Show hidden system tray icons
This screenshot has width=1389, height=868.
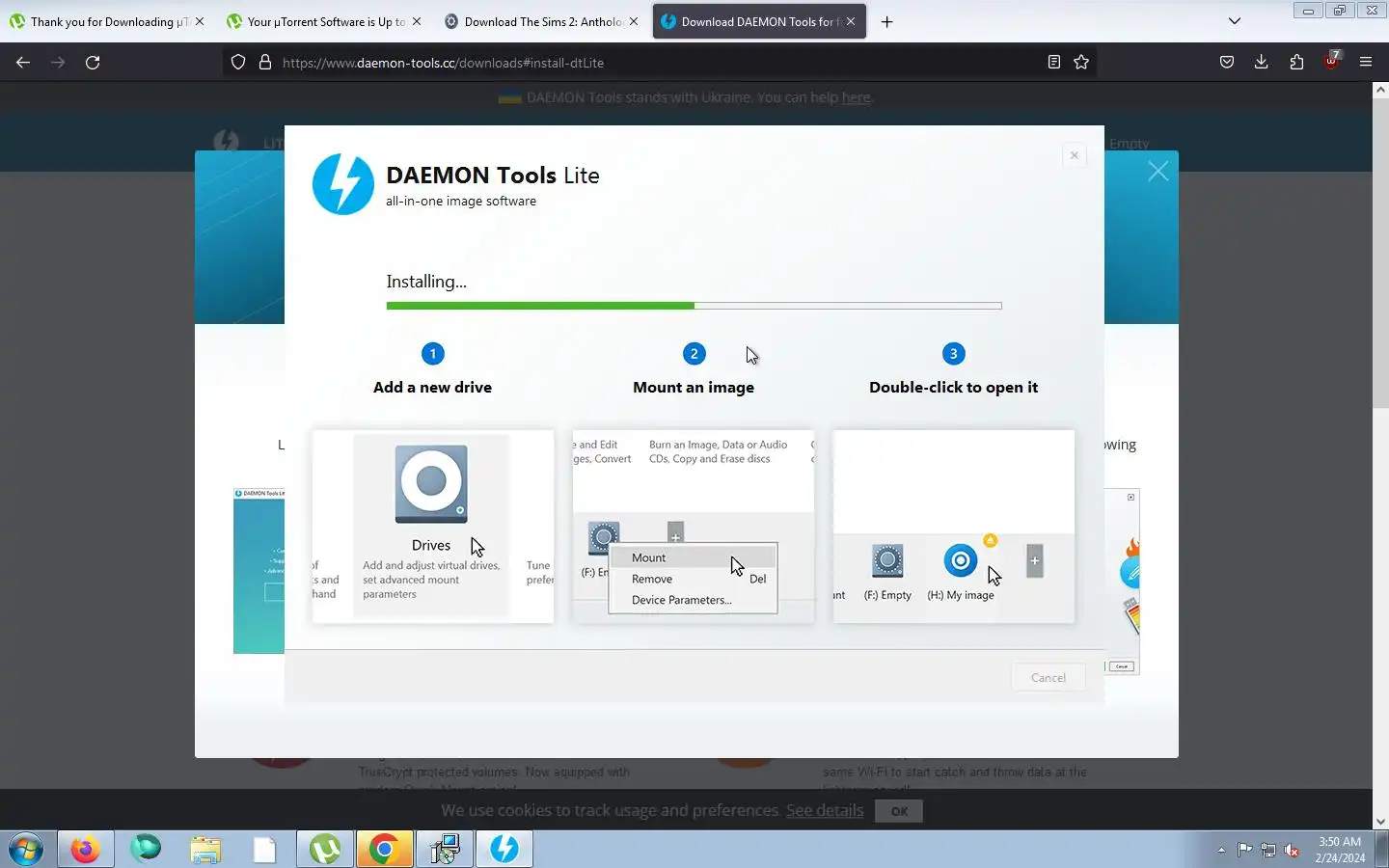click(1221, 850)
